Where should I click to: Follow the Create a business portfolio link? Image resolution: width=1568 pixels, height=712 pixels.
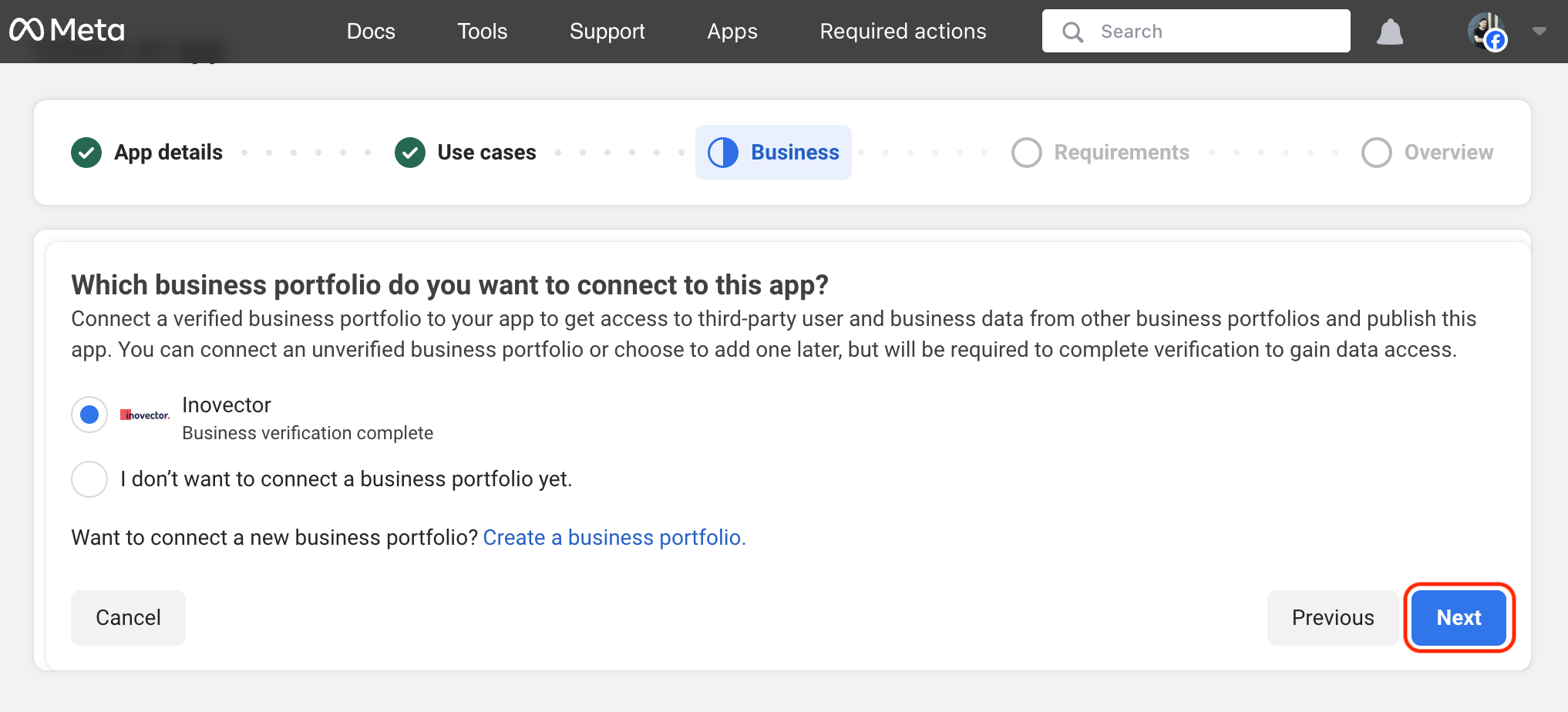coord(614,538)
